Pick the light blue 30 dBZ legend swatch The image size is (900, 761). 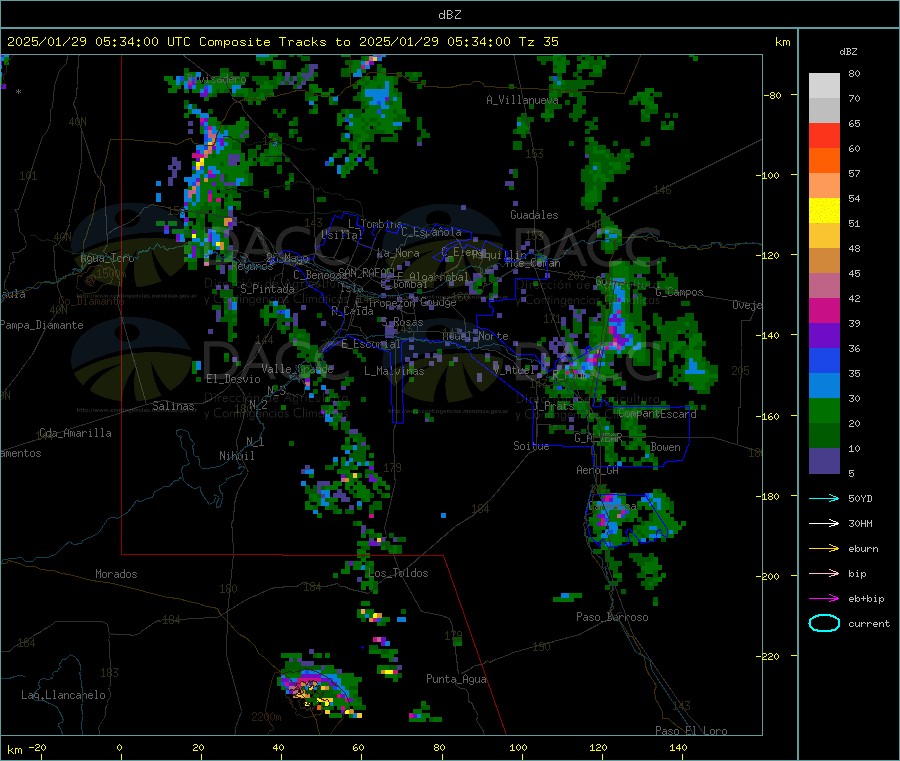coord(824,386)
